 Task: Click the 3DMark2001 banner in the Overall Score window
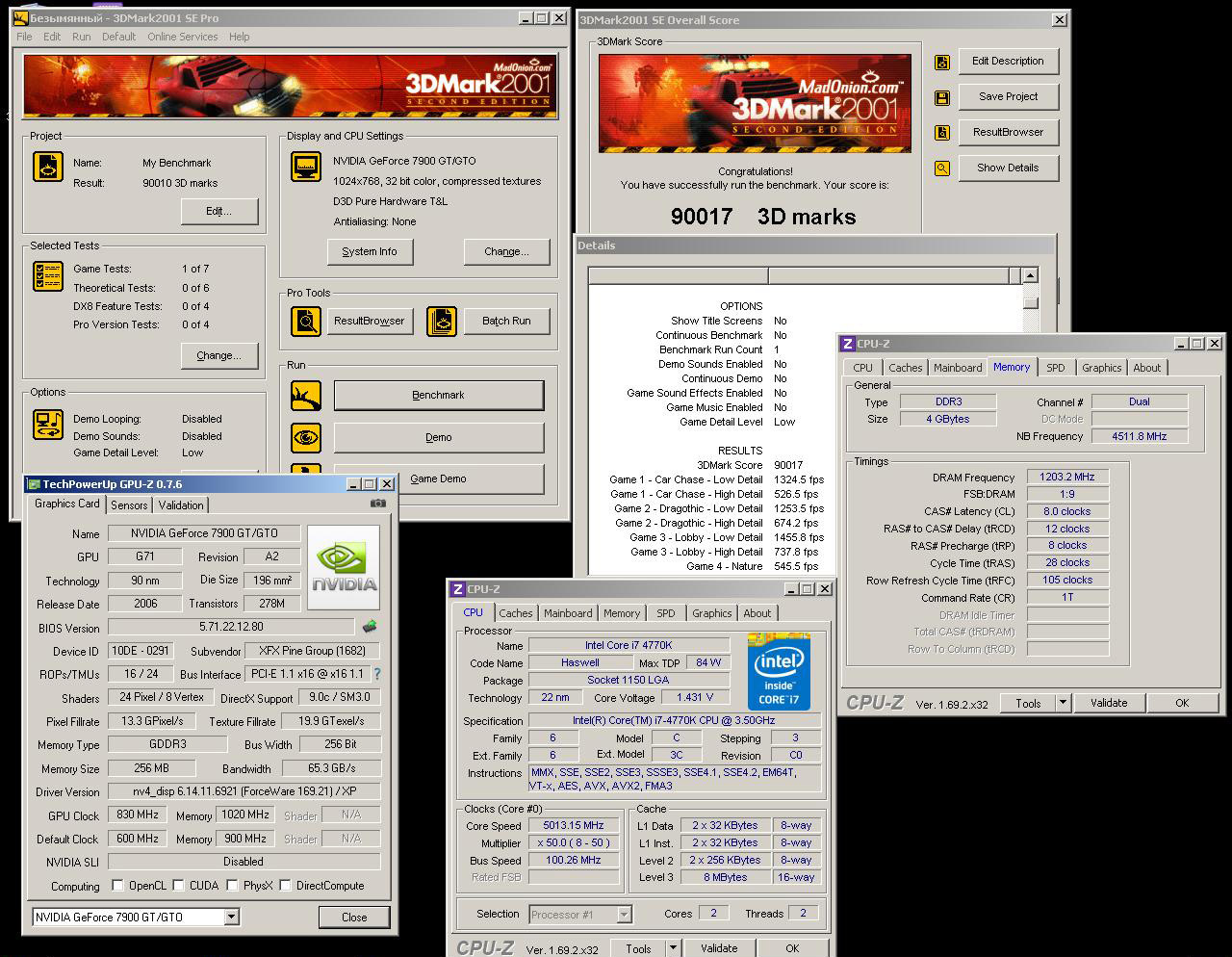[755, 103]
